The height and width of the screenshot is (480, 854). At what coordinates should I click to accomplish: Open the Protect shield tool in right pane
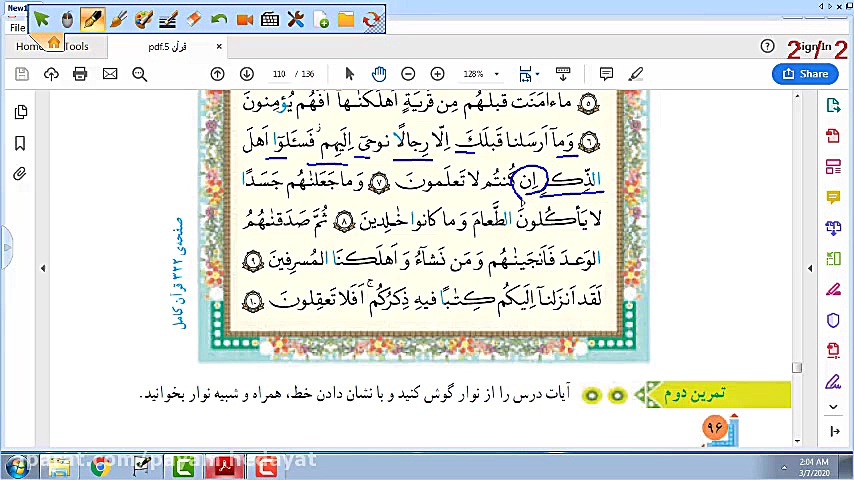[x=833, y=320]
